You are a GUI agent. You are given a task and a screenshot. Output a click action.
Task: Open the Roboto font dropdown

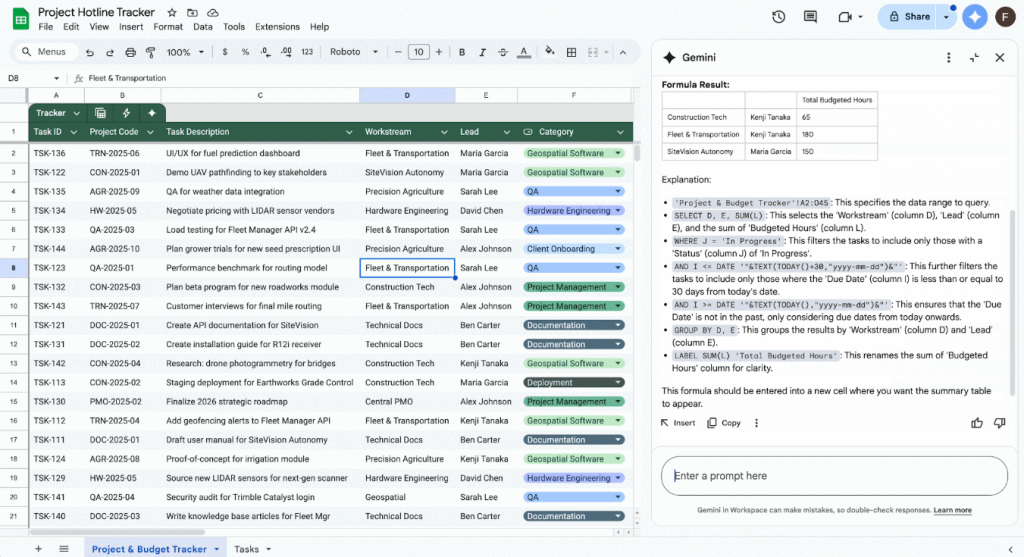tap(354, 52)
